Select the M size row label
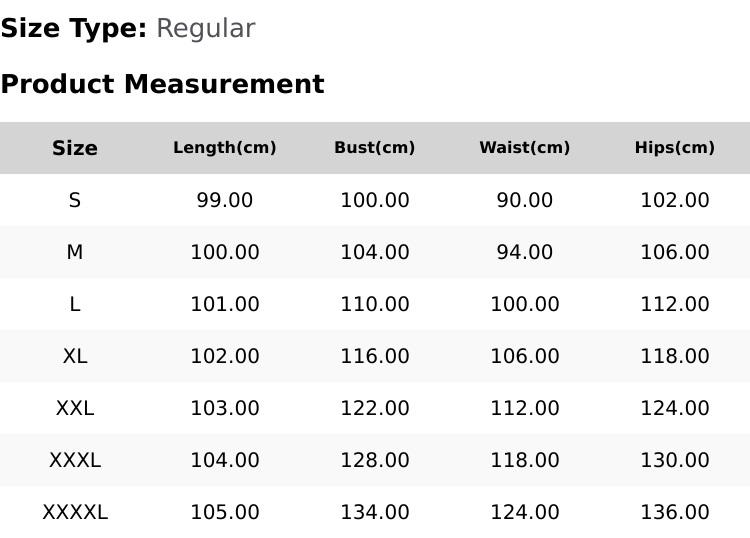This screenshot has height=538, width=750. pos(75,252)
